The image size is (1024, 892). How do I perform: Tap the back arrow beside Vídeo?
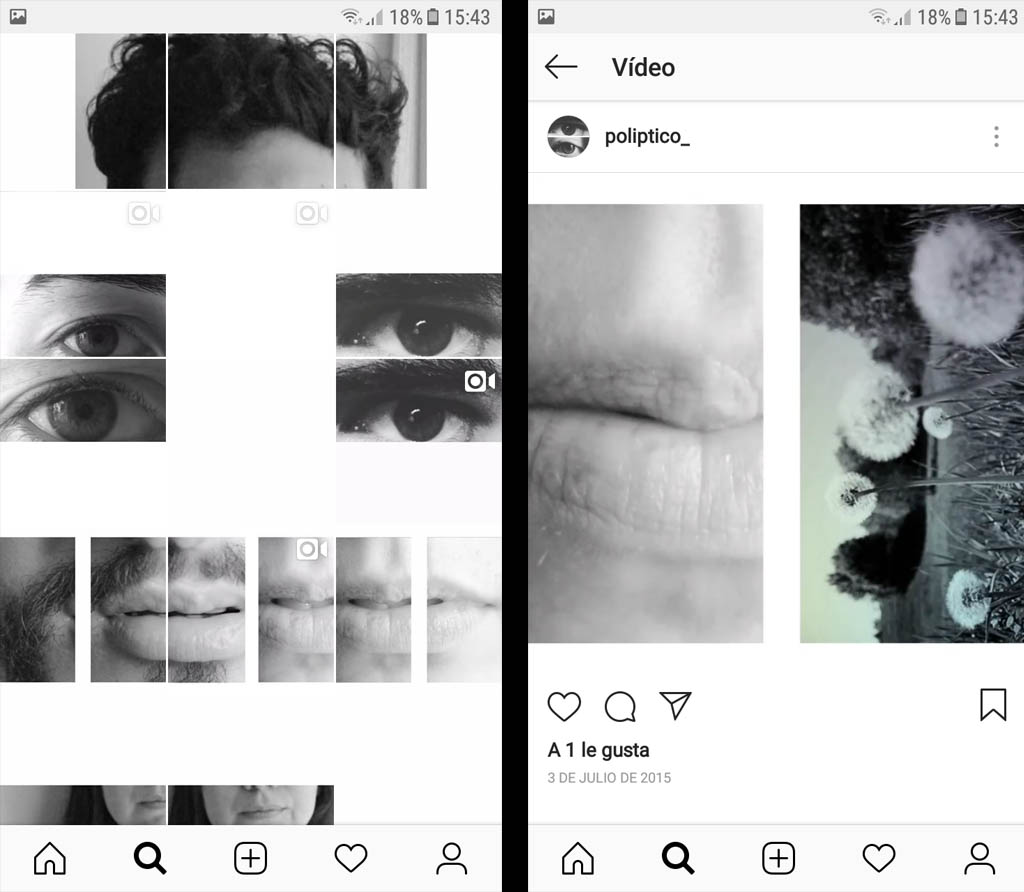(x=561, y=67)
